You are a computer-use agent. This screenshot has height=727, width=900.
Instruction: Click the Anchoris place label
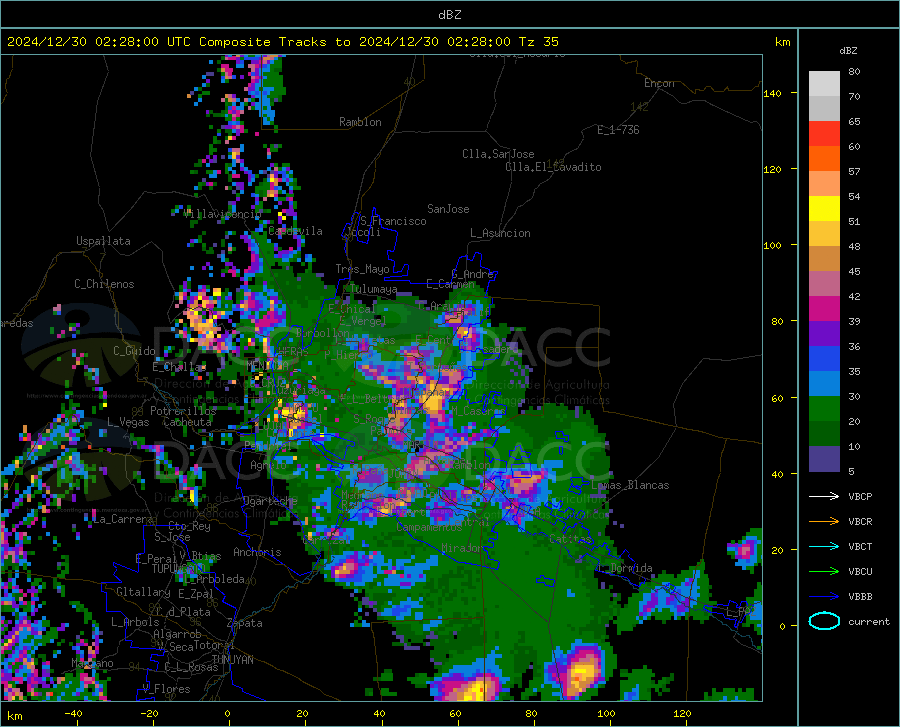[257, 552]
